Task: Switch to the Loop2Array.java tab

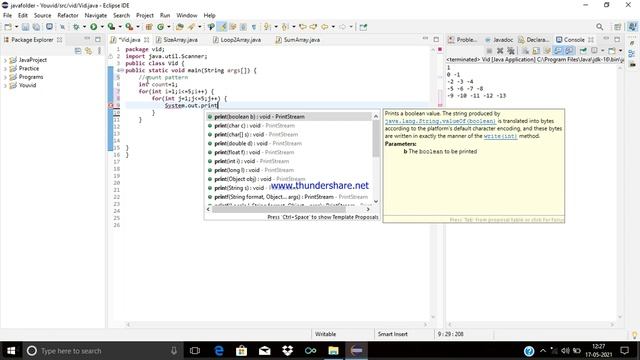Action: (x=237, y=40)
